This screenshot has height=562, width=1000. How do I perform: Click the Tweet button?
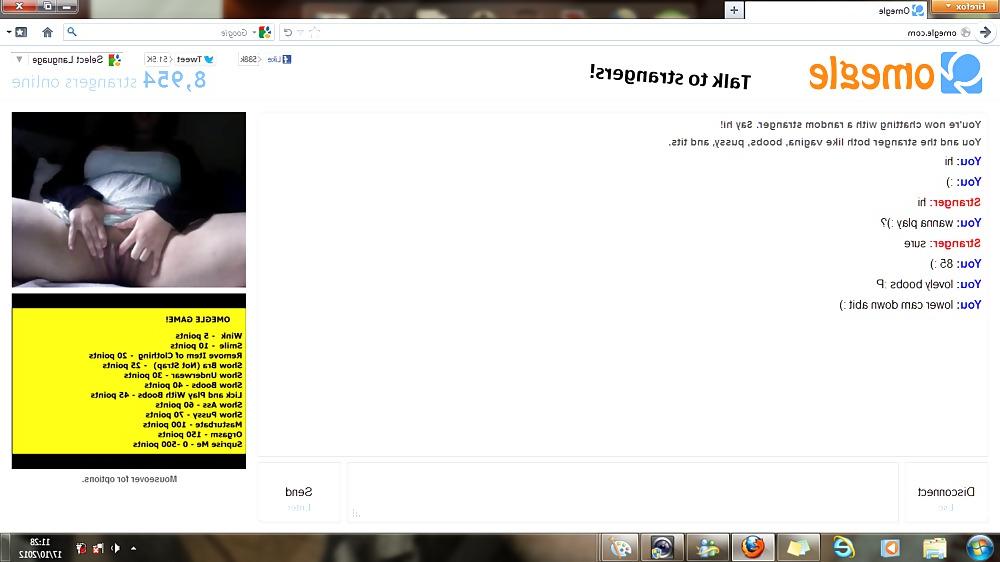pos(195,59)
